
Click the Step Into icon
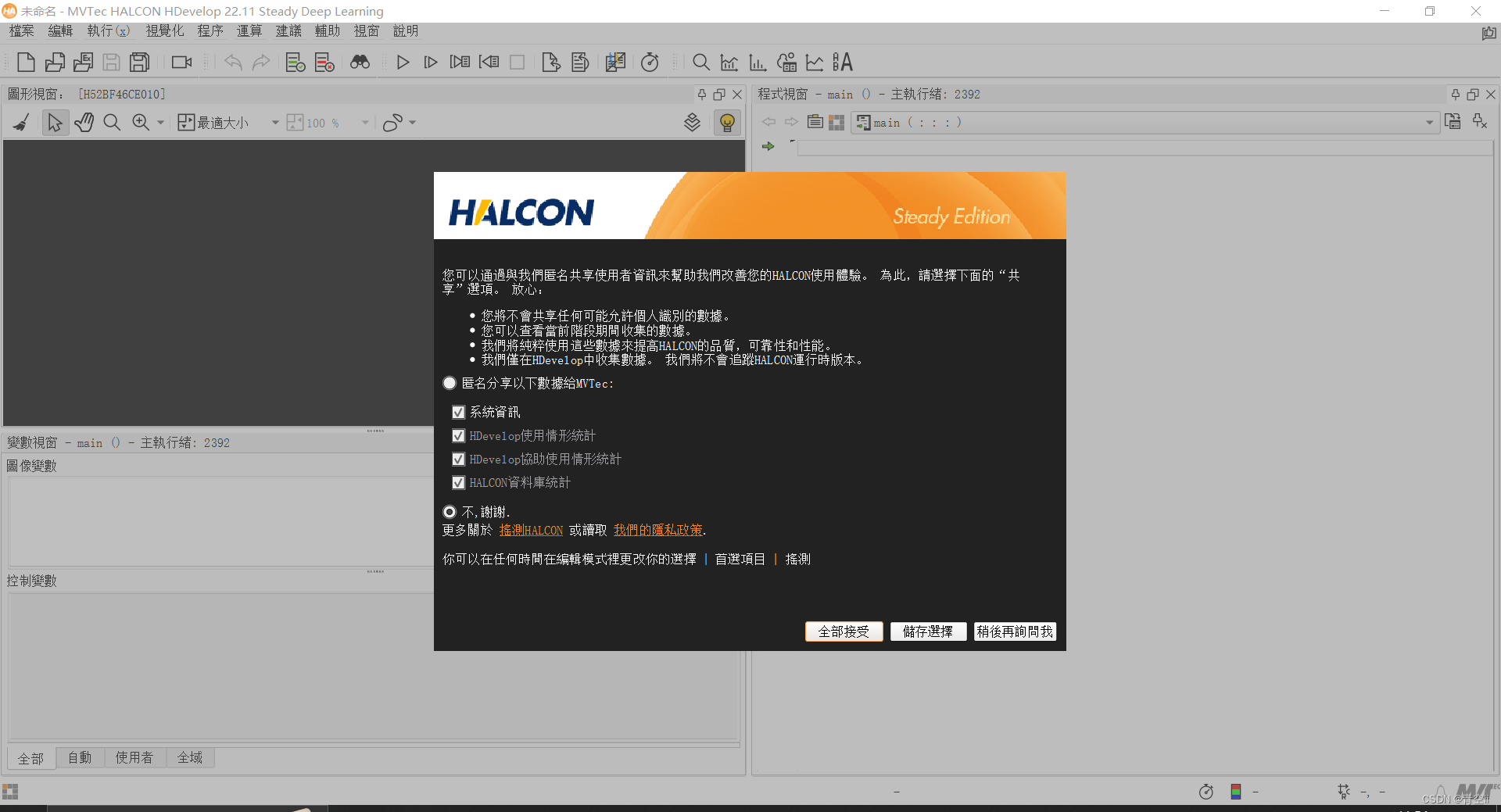tap(460, 63)
